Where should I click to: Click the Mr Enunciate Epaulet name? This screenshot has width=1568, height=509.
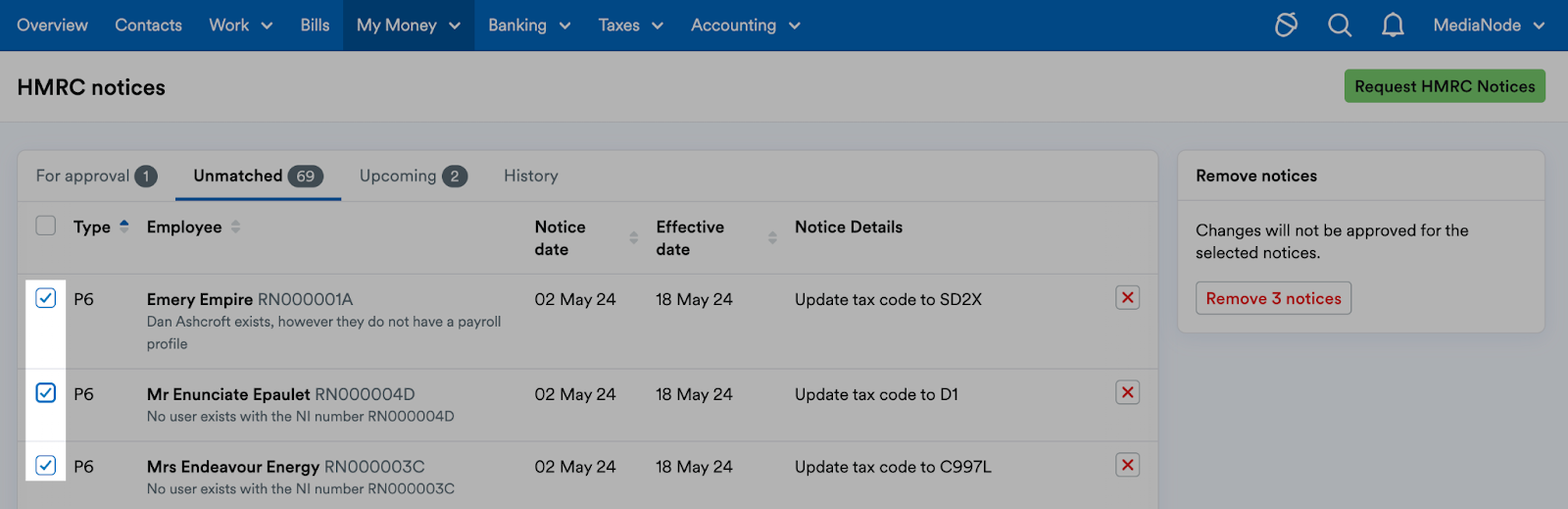pyautogui.click(x=228, y=394)
